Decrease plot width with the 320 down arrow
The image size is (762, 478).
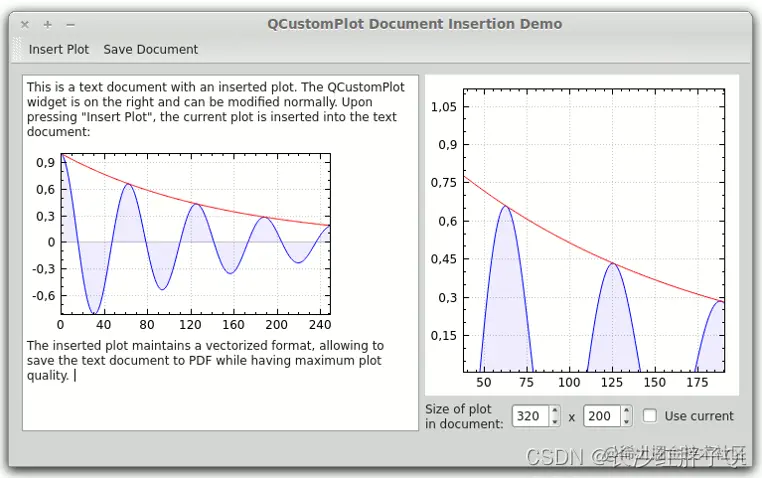tap(555, 421)
